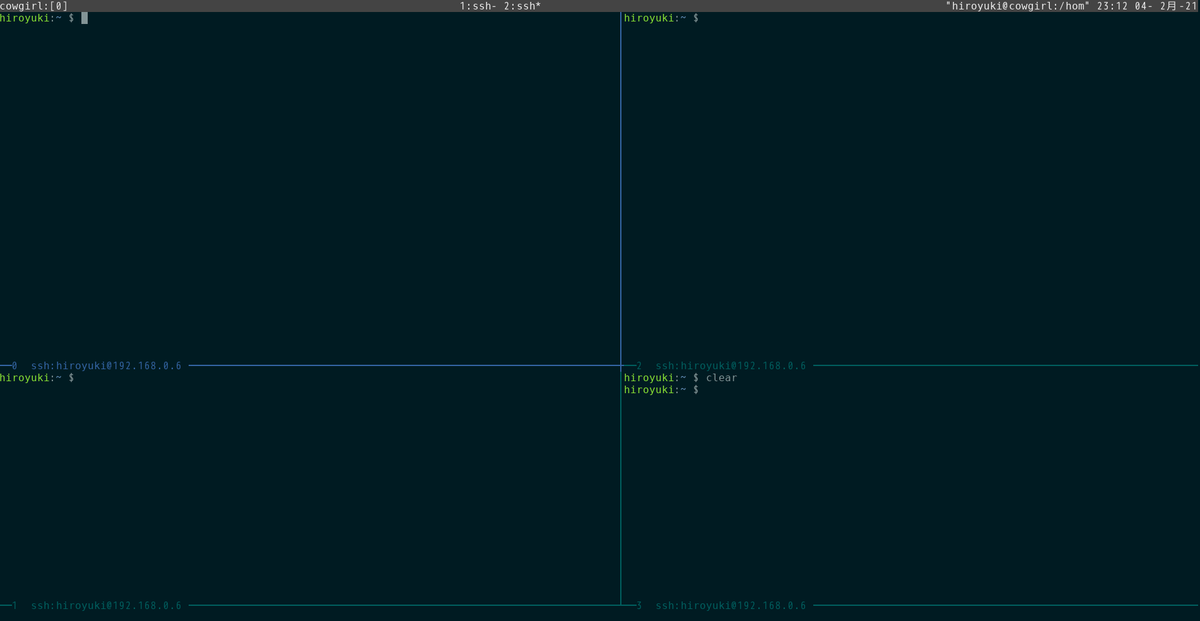Click the shell prompt in bottom-left pane
This screenshot has height=621, width=1200.
(35, 377)
